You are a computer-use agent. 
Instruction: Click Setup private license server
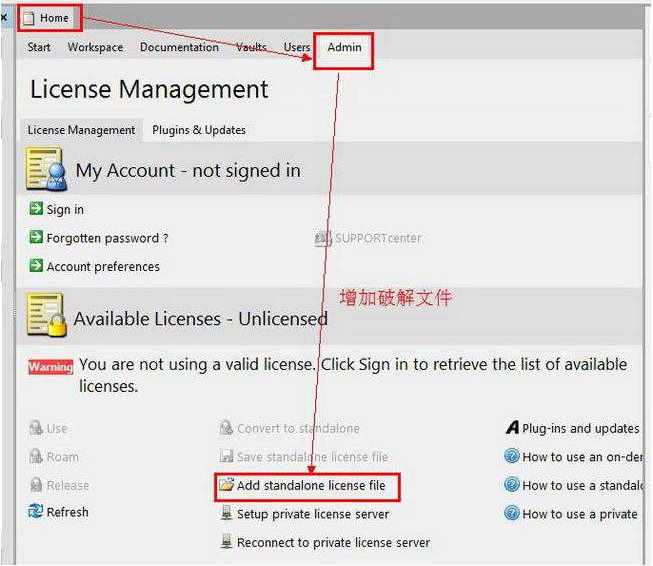point(313,514)
